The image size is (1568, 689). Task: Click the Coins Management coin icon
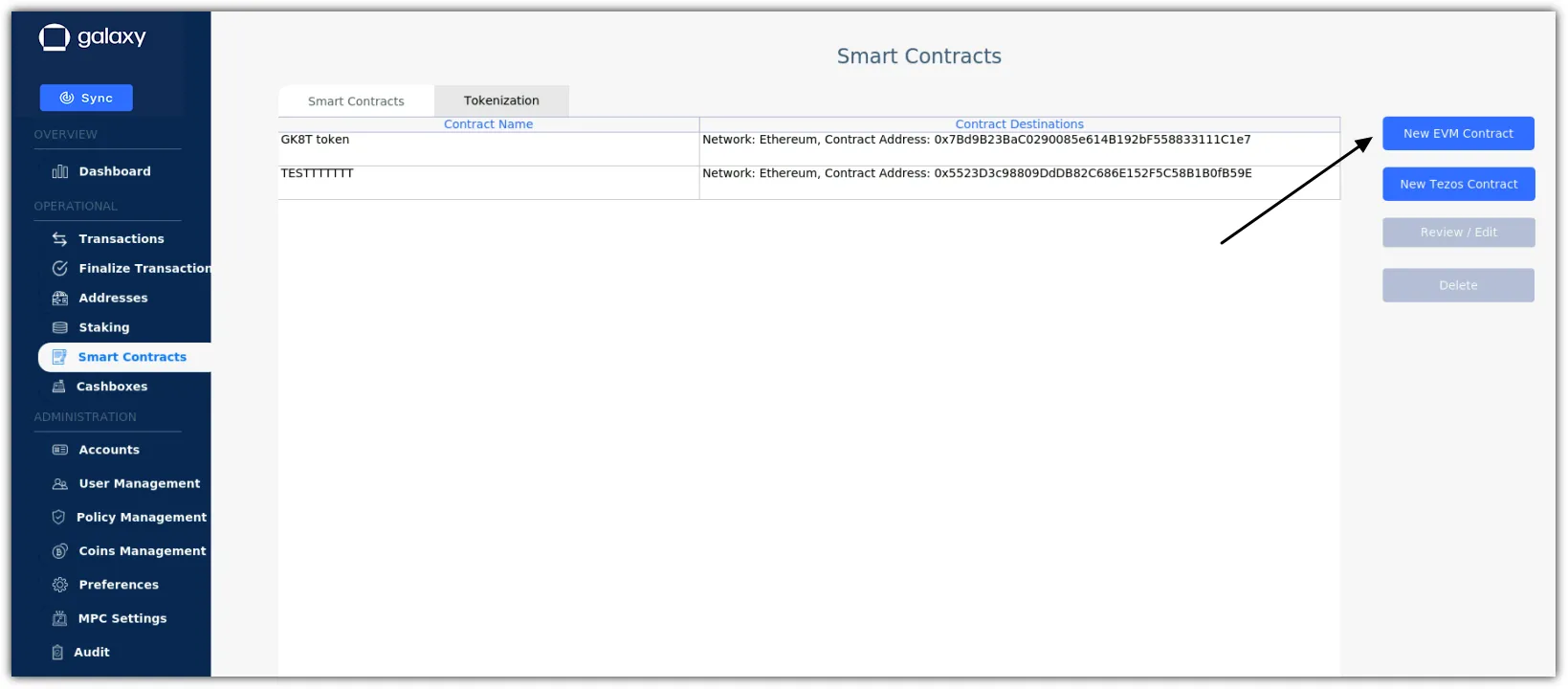pyautogui.click(x=60, y=551)
